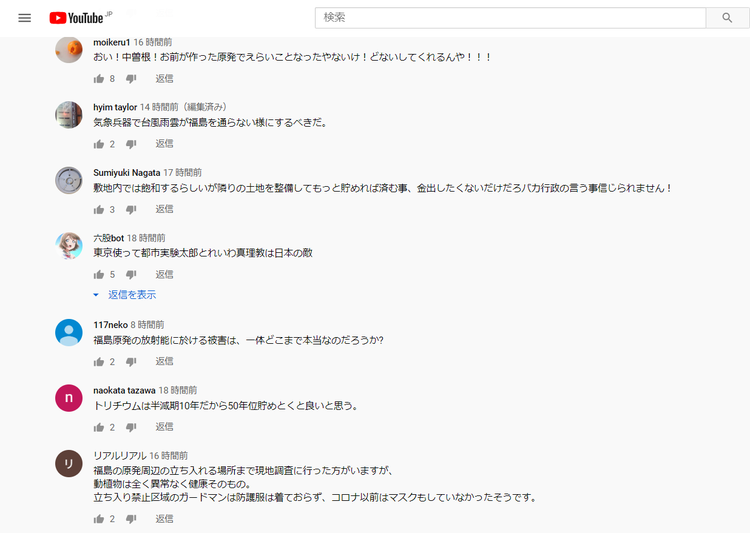The image size is (750, 533).
Task: Open 六股bot channel name link
Action: coord(109,238)
